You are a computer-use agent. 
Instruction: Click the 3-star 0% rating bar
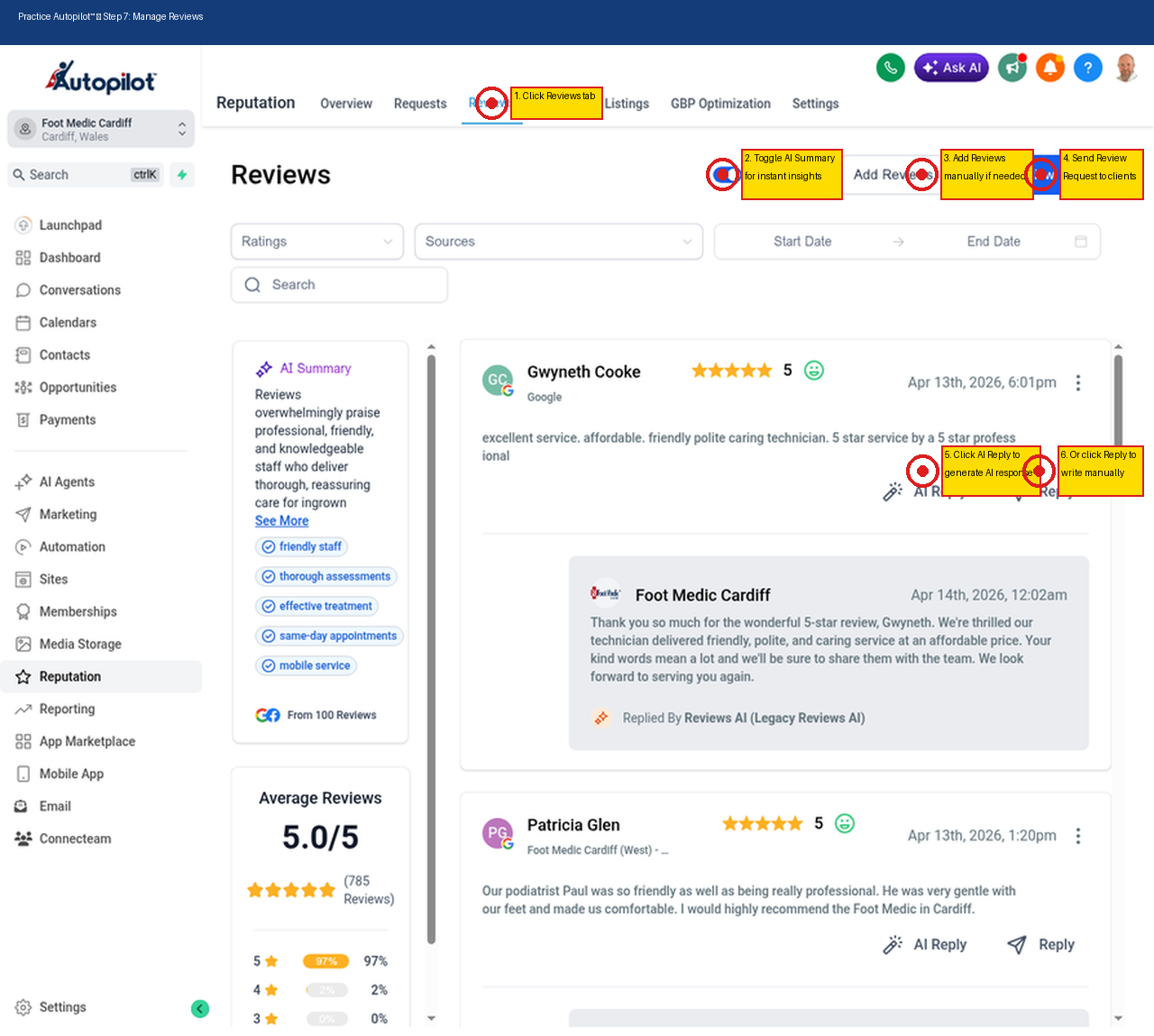pyautogui.click(x=326, y=1019)
